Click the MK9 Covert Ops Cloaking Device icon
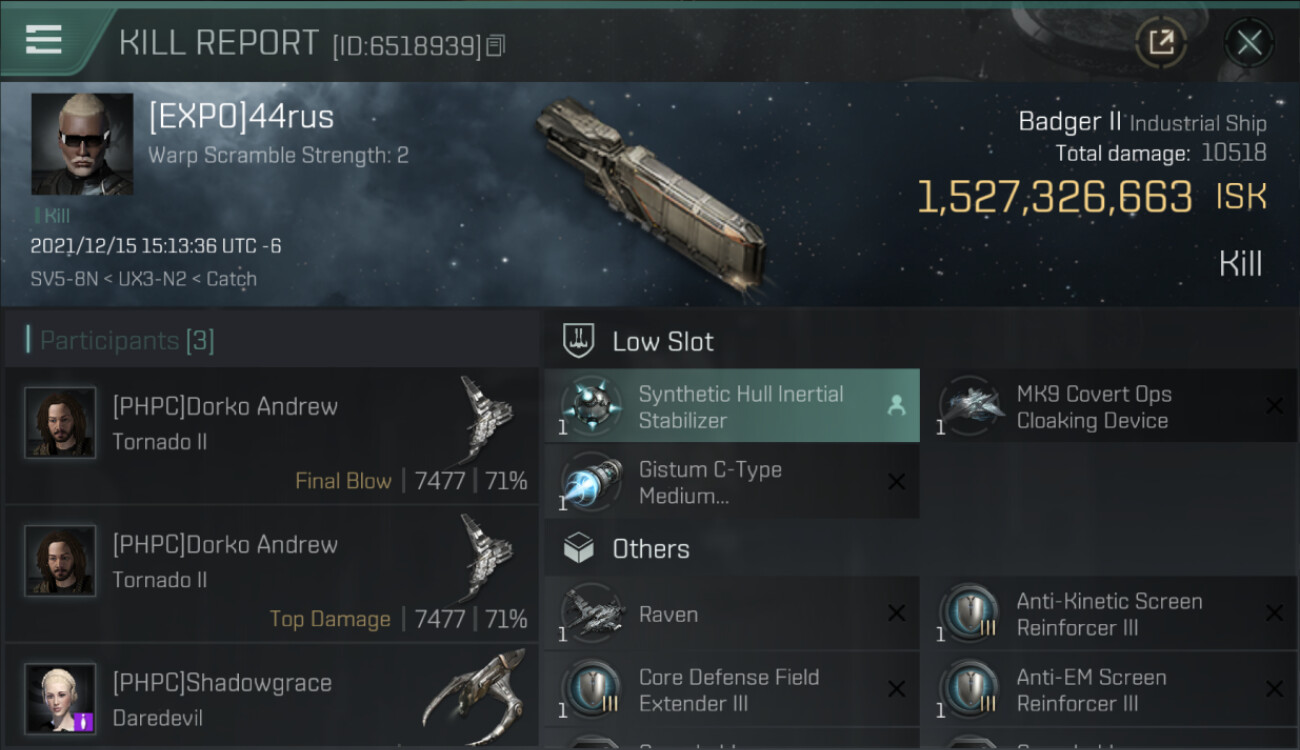Viewport: 1300px width, 750px height. click(970, 405)
